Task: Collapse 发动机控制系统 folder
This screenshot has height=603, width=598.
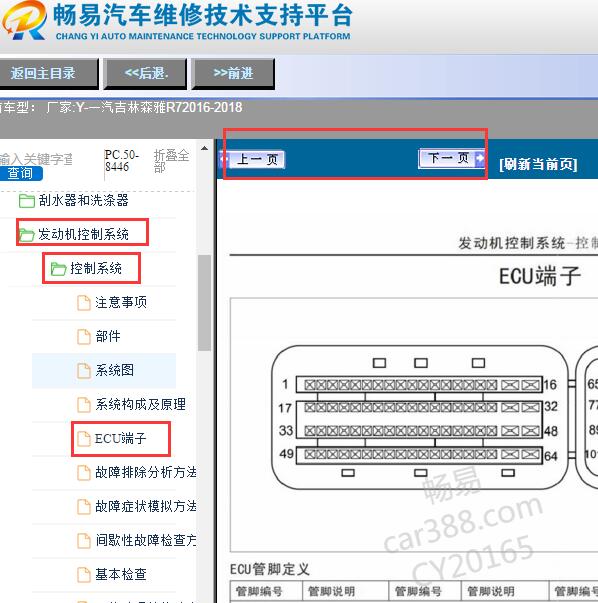Action: click(x=83, y=234)
